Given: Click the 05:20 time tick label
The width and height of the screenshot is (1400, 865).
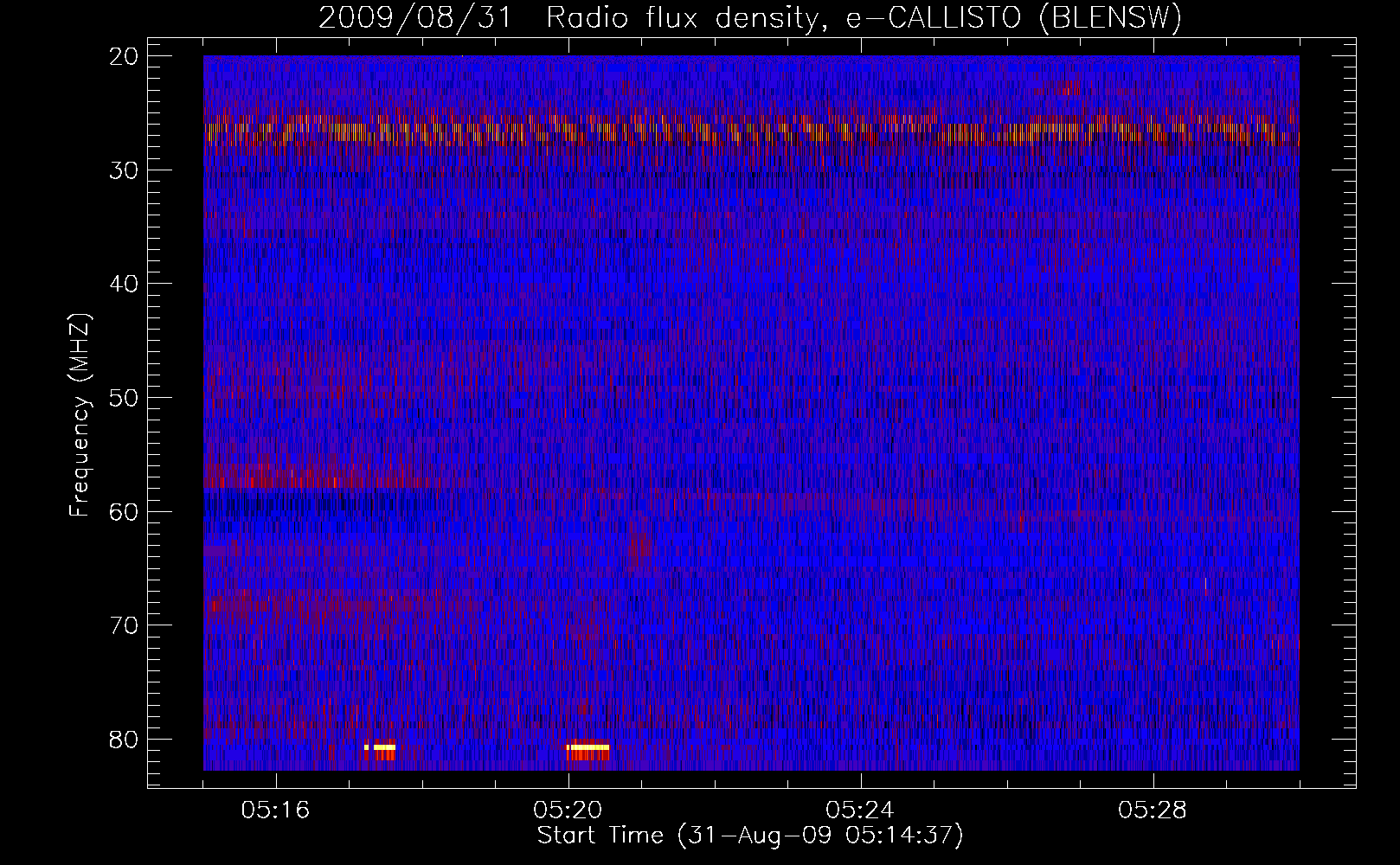Looking at the screenshot, I should pyautogui.click(x=568, y=811).
